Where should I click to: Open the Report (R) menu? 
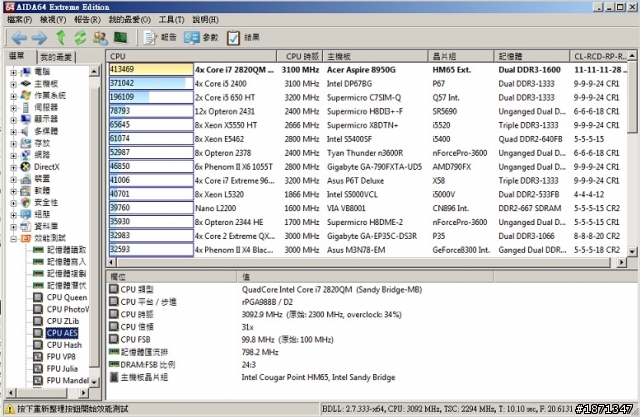pyautogui.click(x=87, y=20)
